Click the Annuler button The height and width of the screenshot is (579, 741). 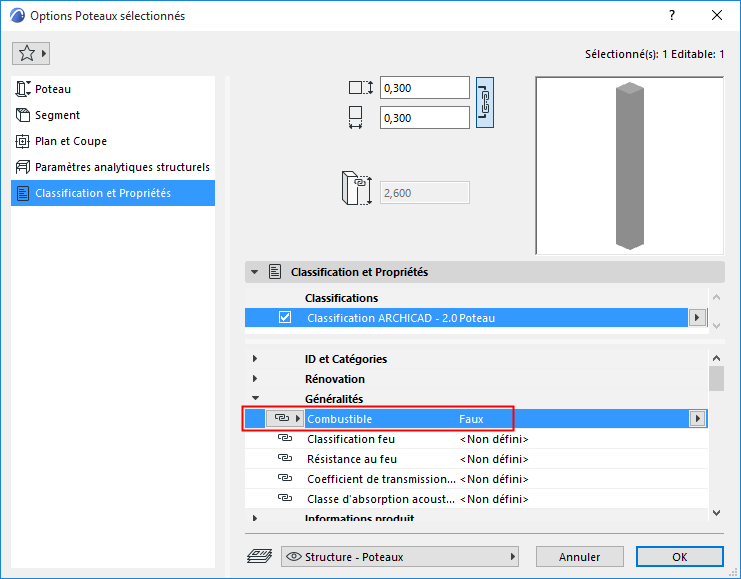coord(579,557)
